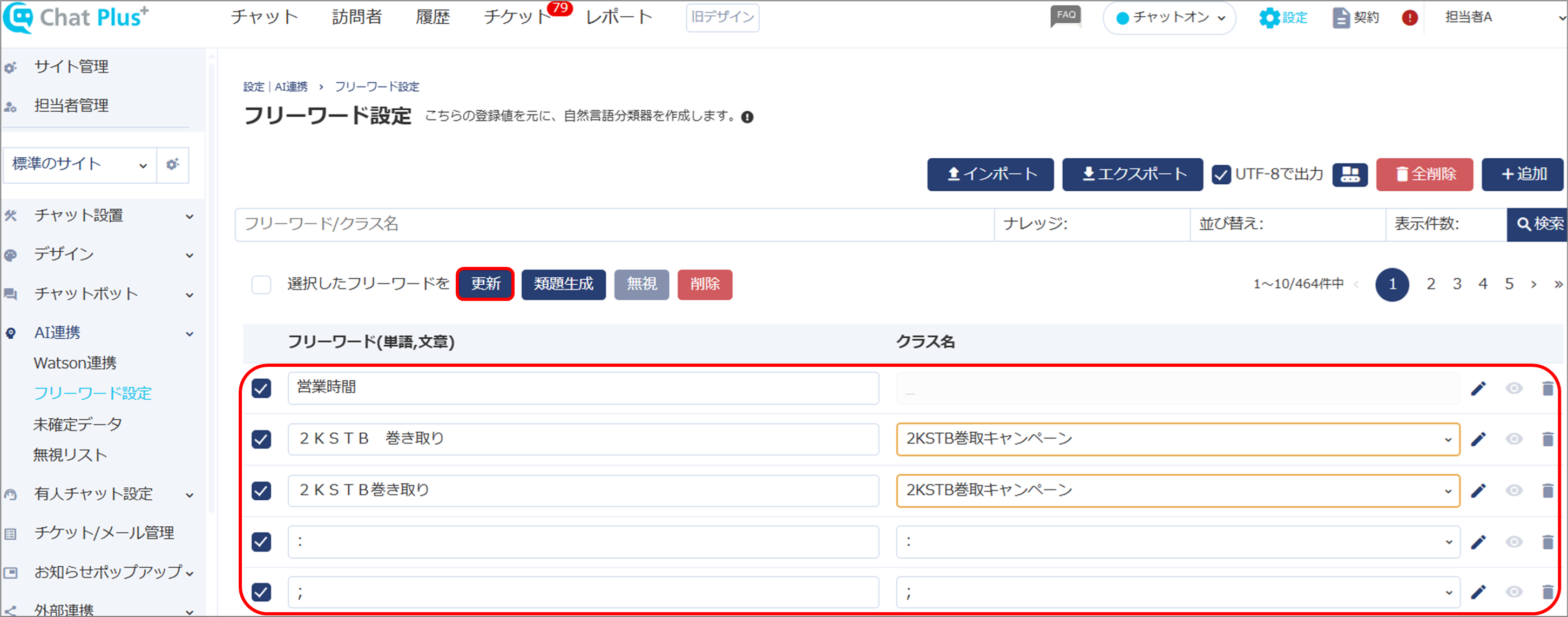Click the red 全削除 button
Screen dimensions: 1568x617
[x=1424, y=175]
